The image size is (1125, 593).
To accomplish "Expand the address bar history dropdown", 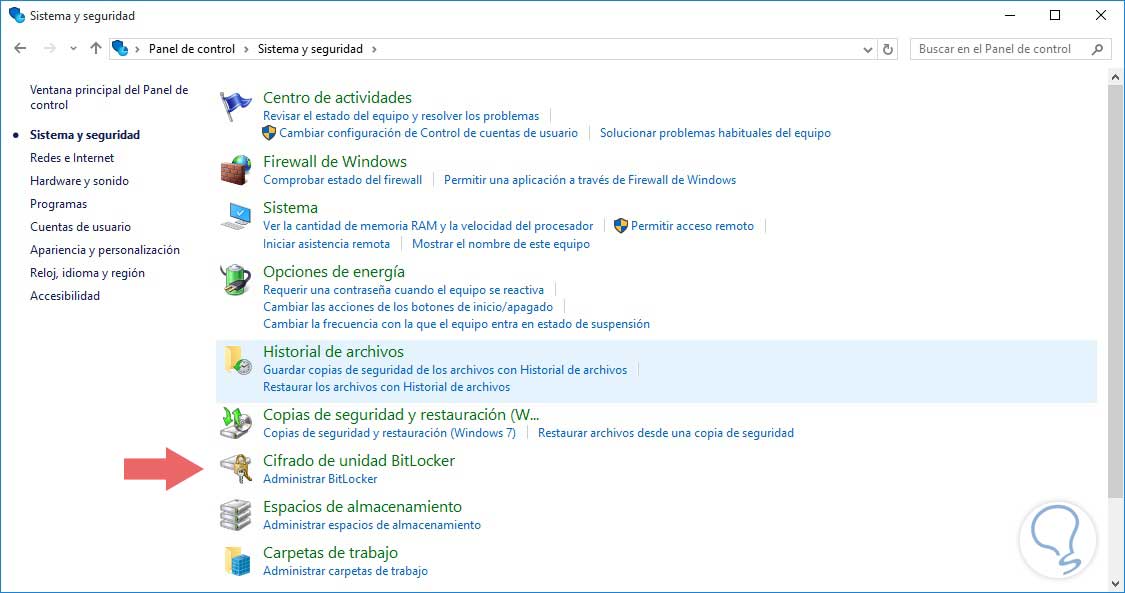I will [x=867, y=49].
